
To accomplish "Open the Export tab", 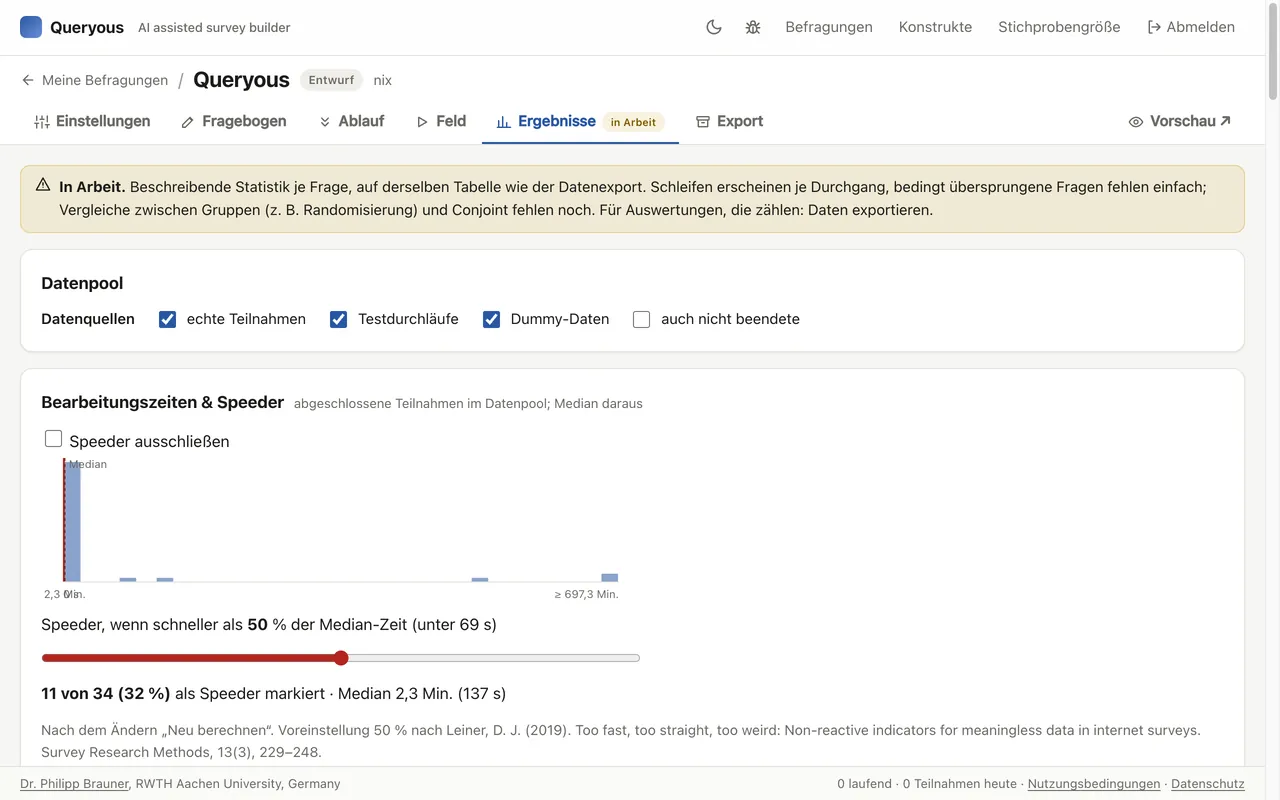I will [x=729, y=121].
